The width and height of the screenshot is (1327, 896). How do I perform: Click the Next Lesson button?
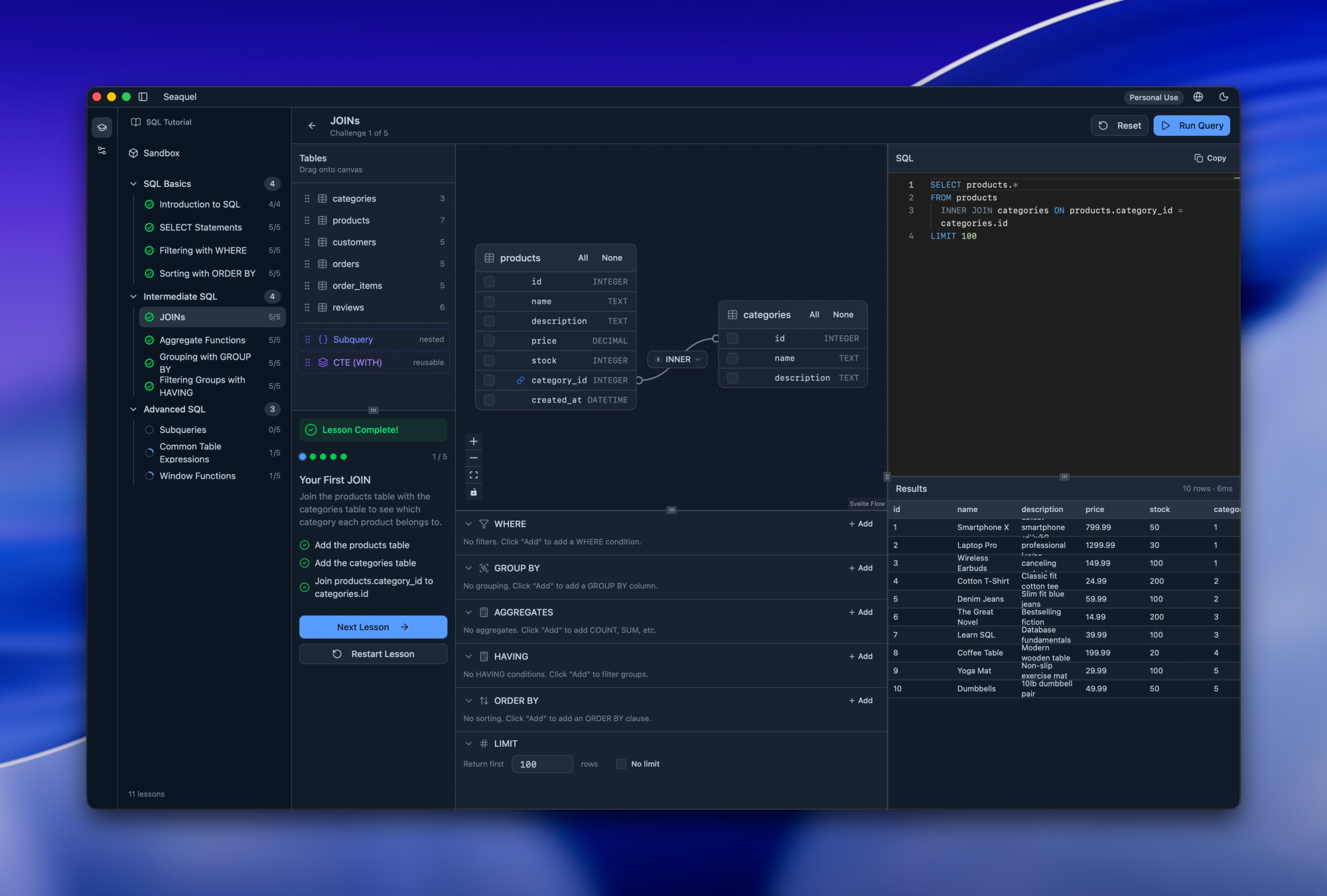point(373,627)
